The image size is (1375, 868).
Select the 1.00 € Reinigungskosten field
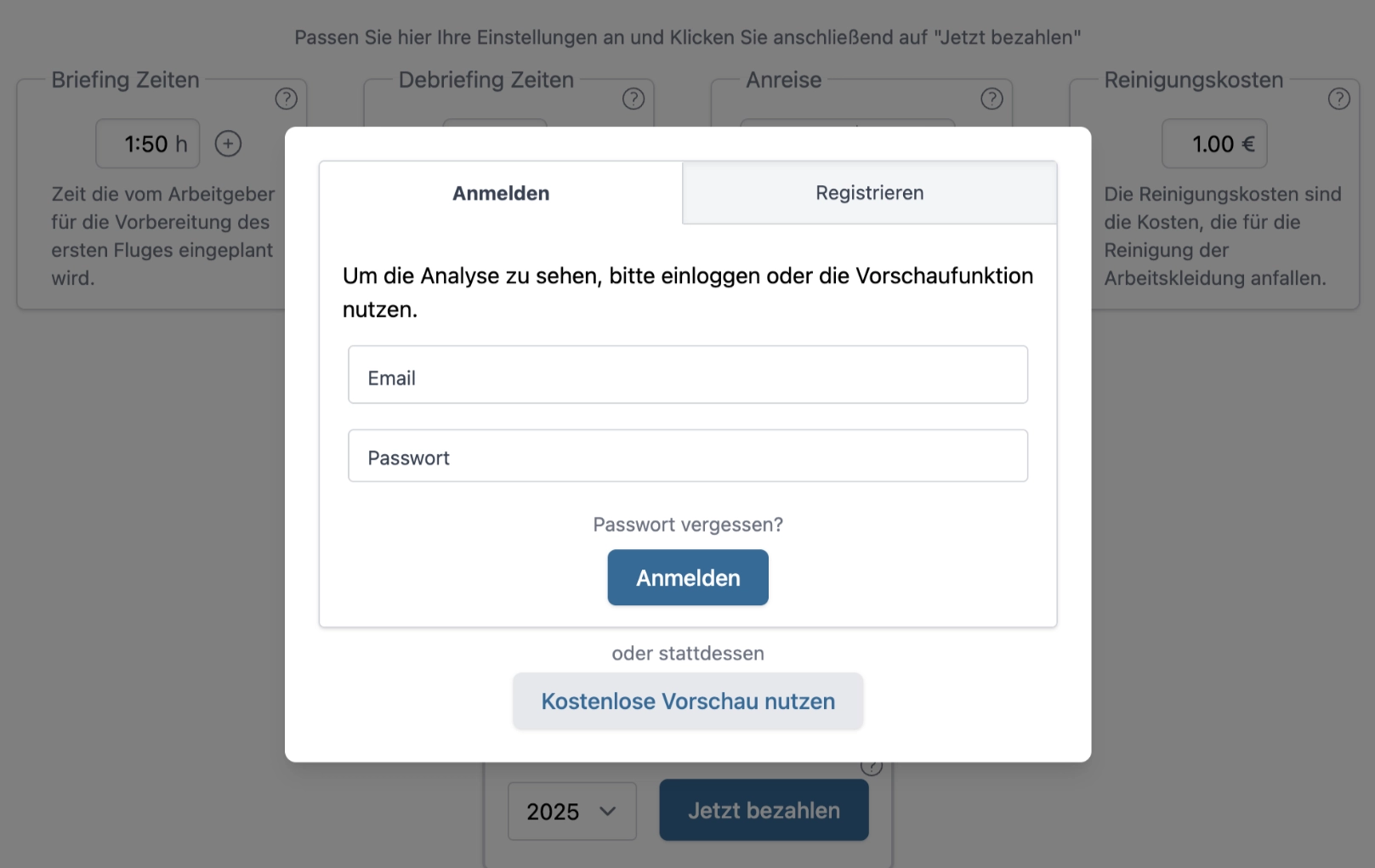point(1213,144)
